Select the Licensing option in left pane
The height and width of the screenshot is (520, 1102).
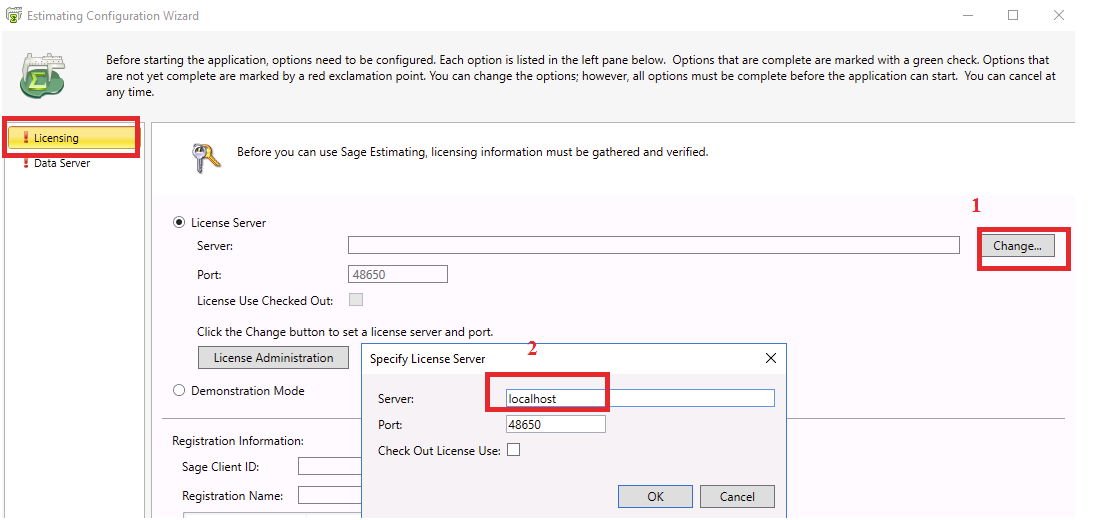(x=73, y=138)
